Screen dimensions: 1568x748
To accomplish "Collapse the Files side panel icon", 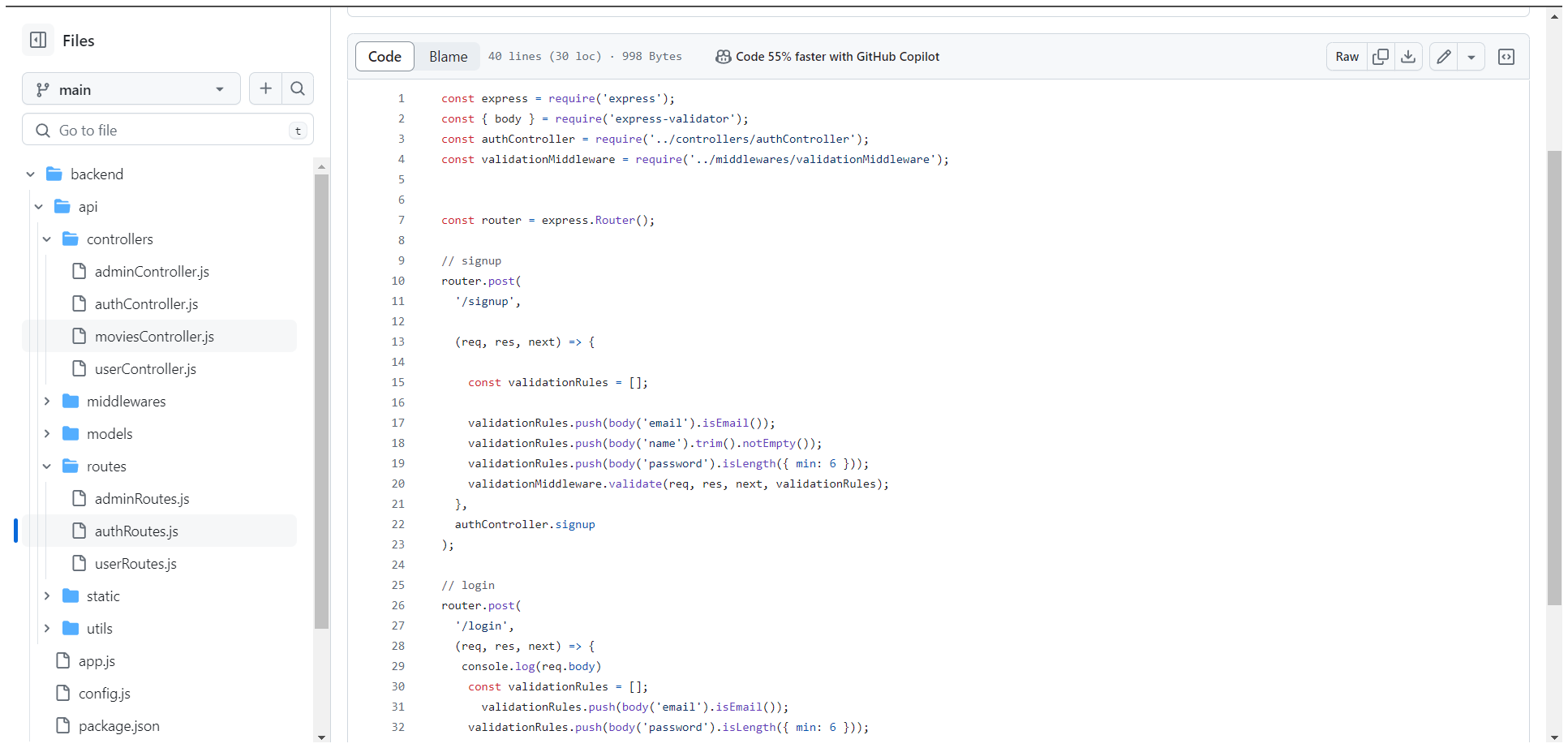I will [38, 40].
